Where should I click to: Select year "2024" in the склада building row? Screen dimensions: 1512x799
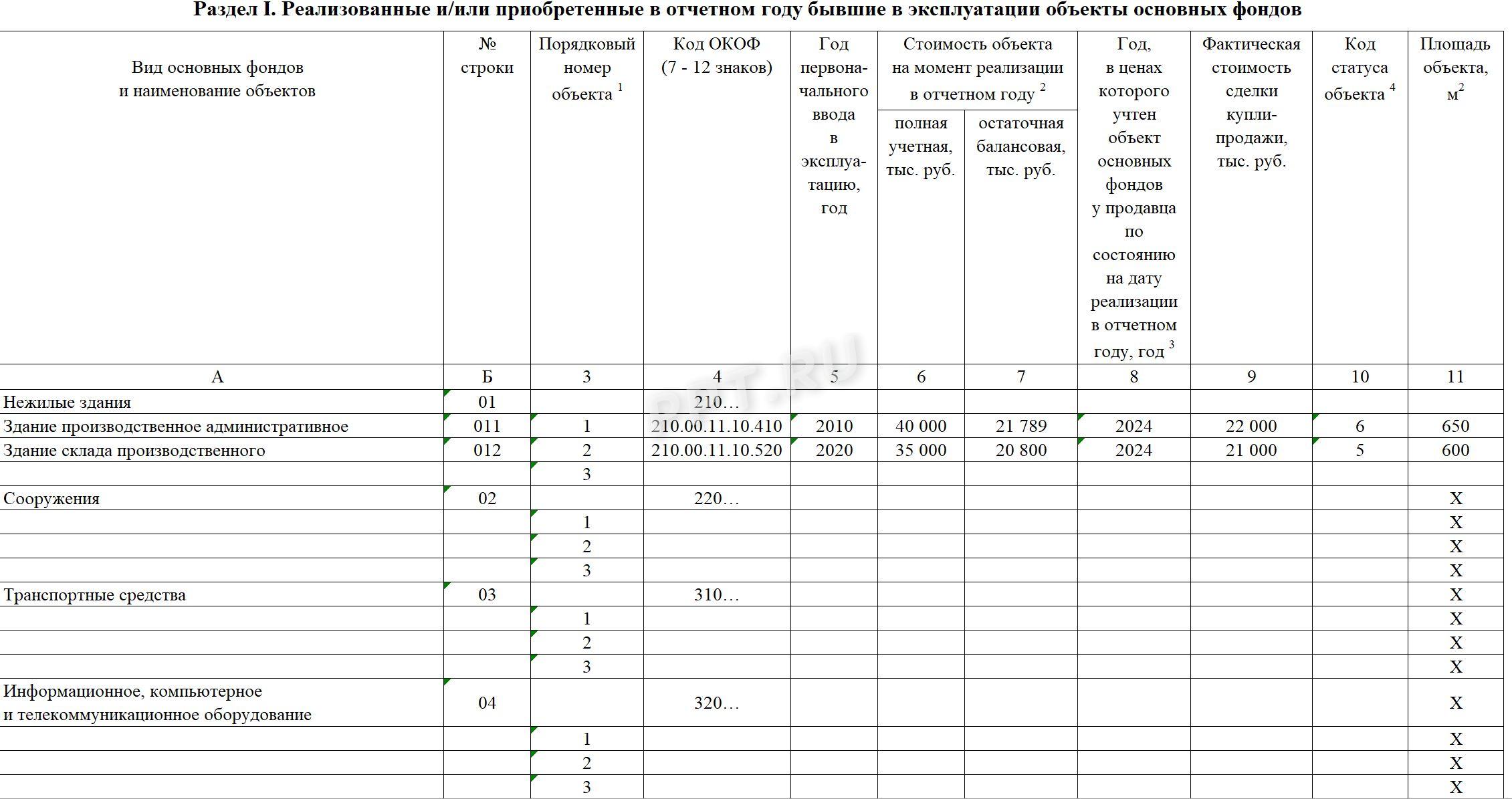coord(1134,451)
